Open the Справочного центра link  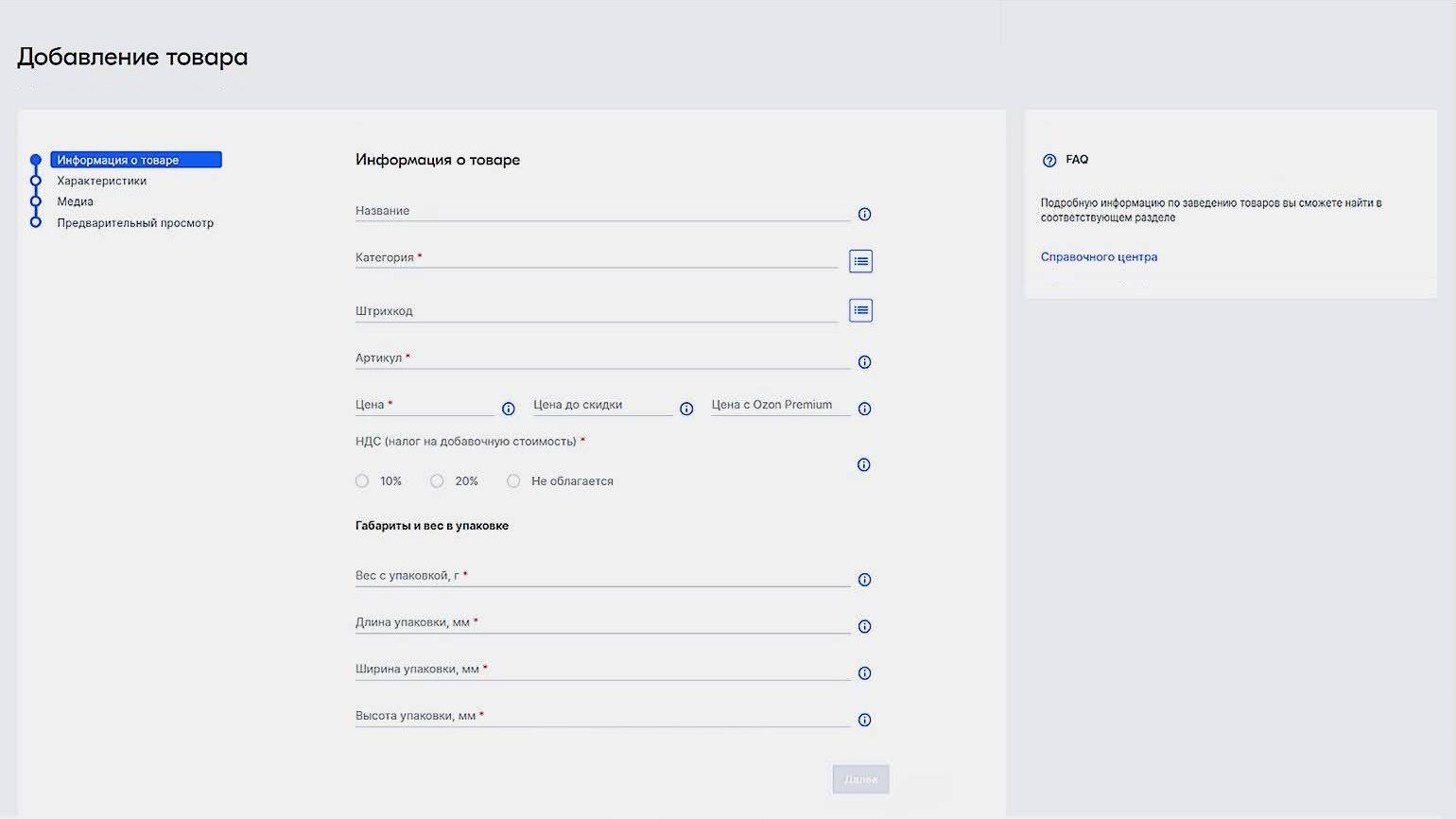point(1099,257)
